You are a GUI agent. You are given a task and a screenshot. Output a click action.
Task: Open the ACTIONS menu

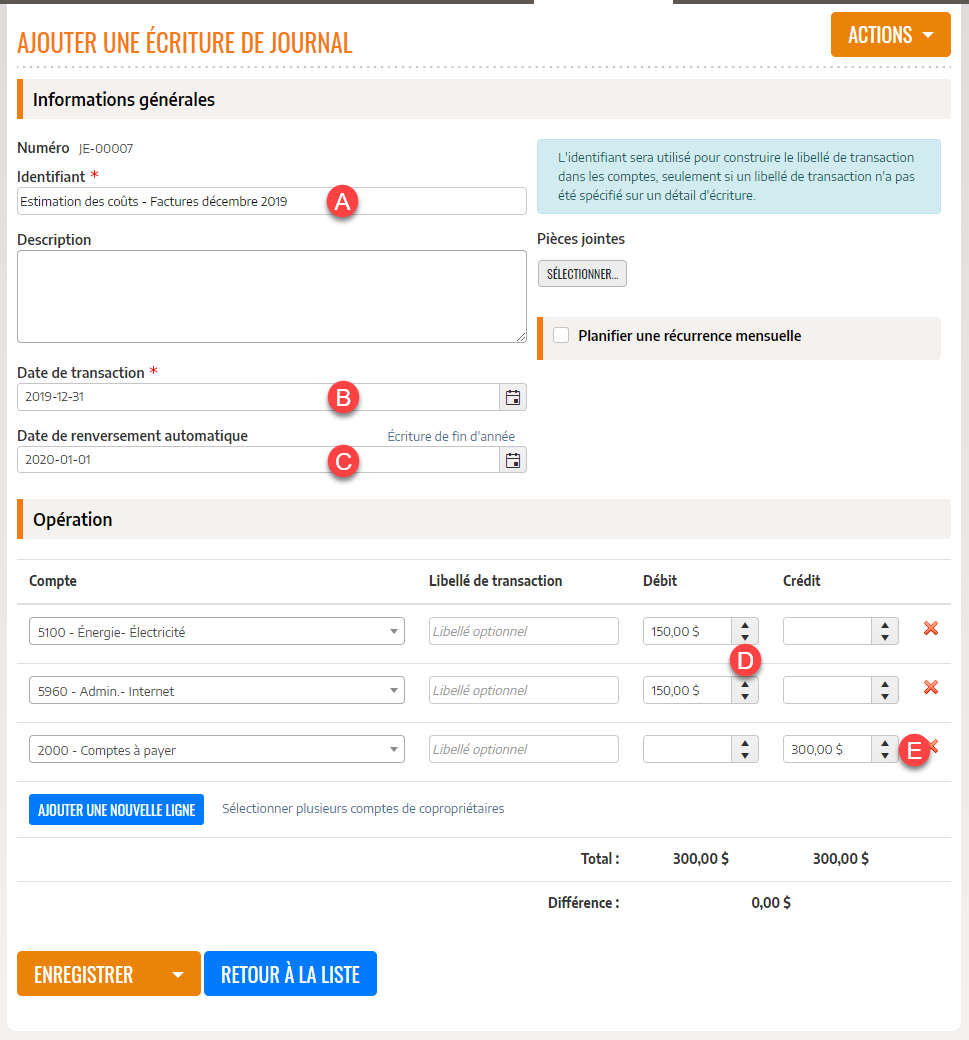click(x=889, y=34)
